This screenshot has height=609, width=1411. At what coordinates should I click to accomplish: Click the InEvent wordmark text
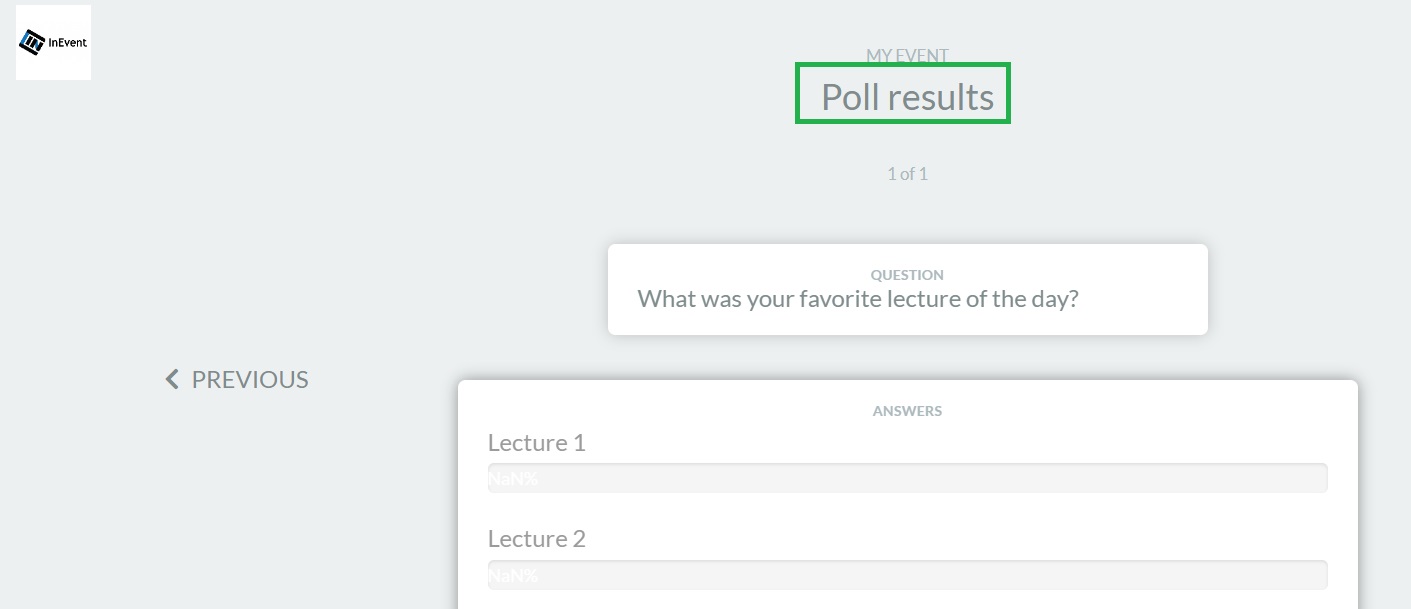[68, 42]
